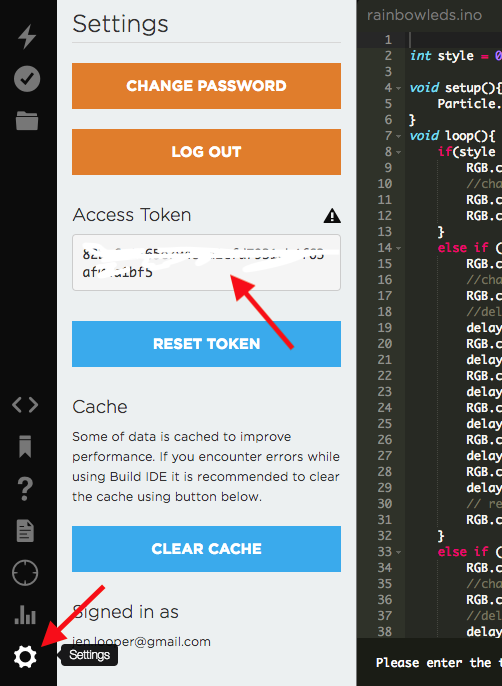
Task: Open the Help question mark icon
Action: pyautogui.click(x=25, y=489)
